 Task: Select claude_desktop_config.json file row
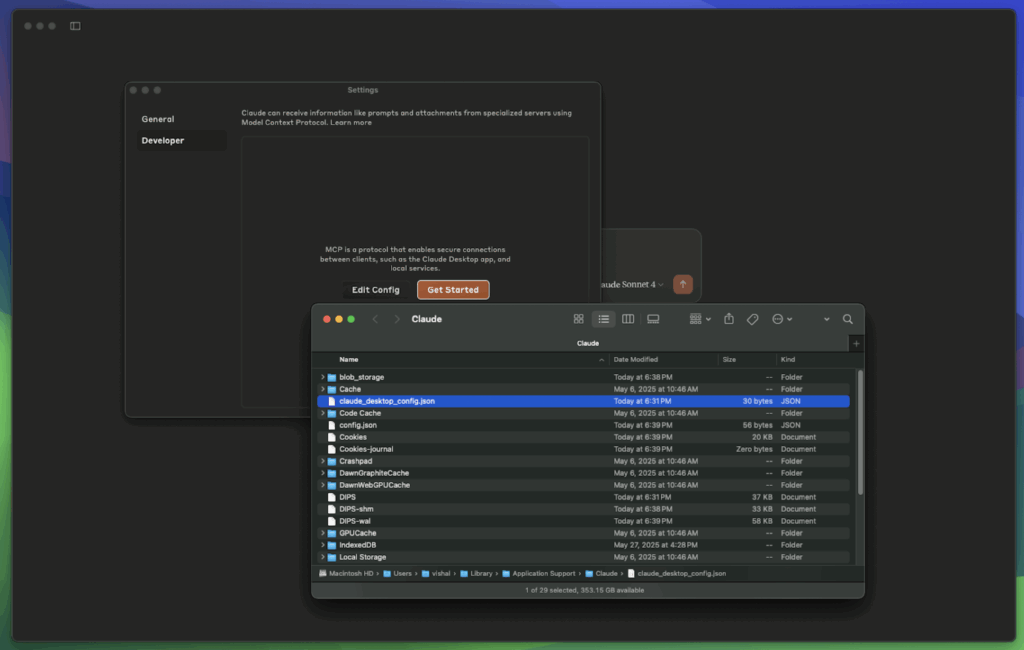pyautogui.click(x=583, y=401)
